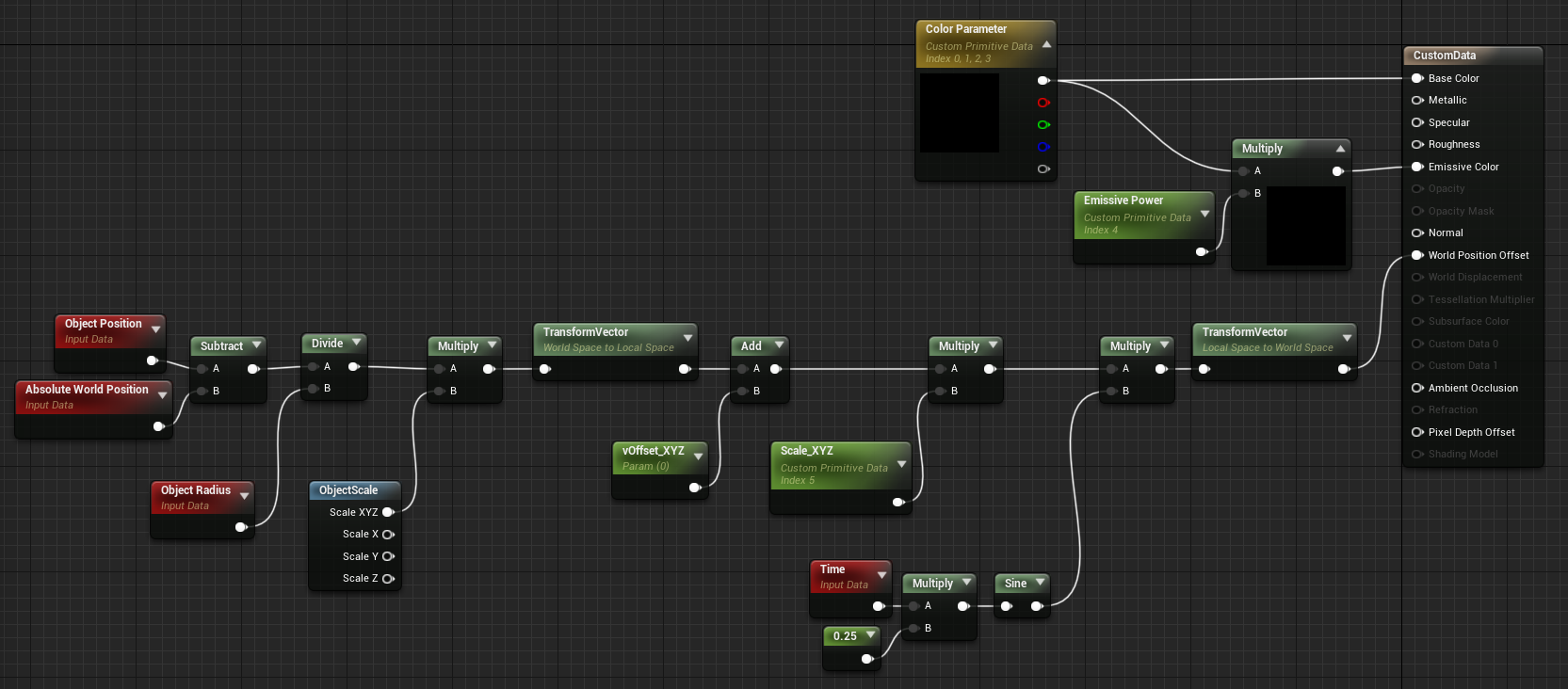Click the green channel output pin on Color Parameter
Screen dimensions: 1568x689
pos(1043,124)
